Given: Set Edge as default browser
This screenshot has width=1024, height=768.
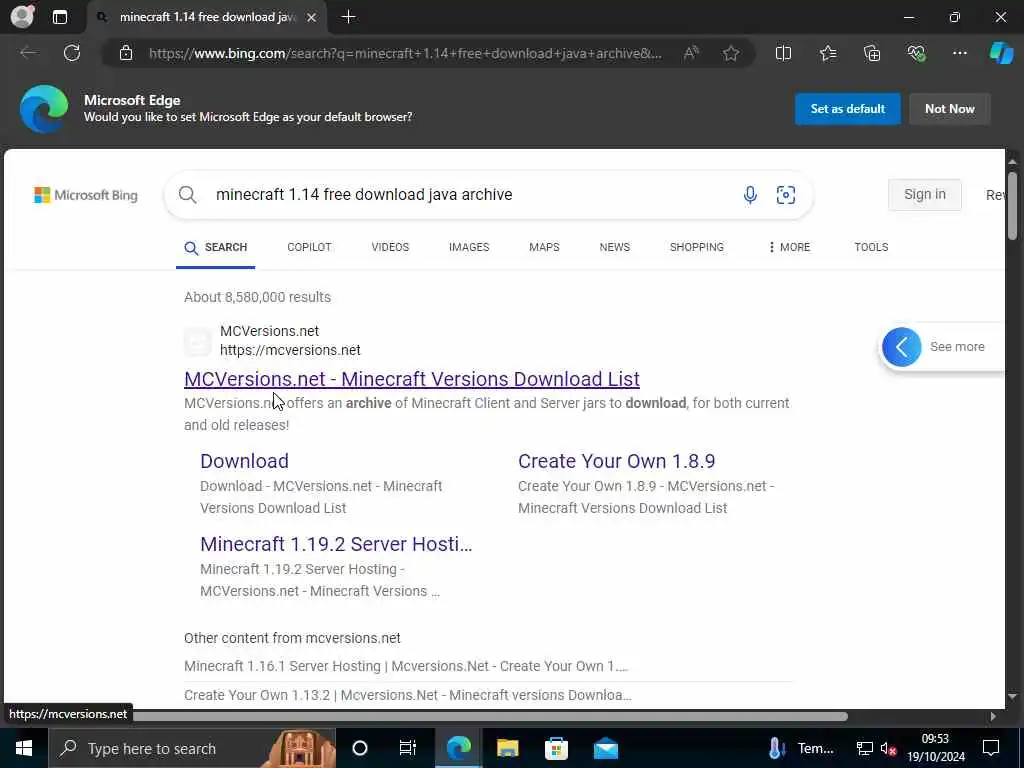Looking at the screenshot, I should [848, 109].
